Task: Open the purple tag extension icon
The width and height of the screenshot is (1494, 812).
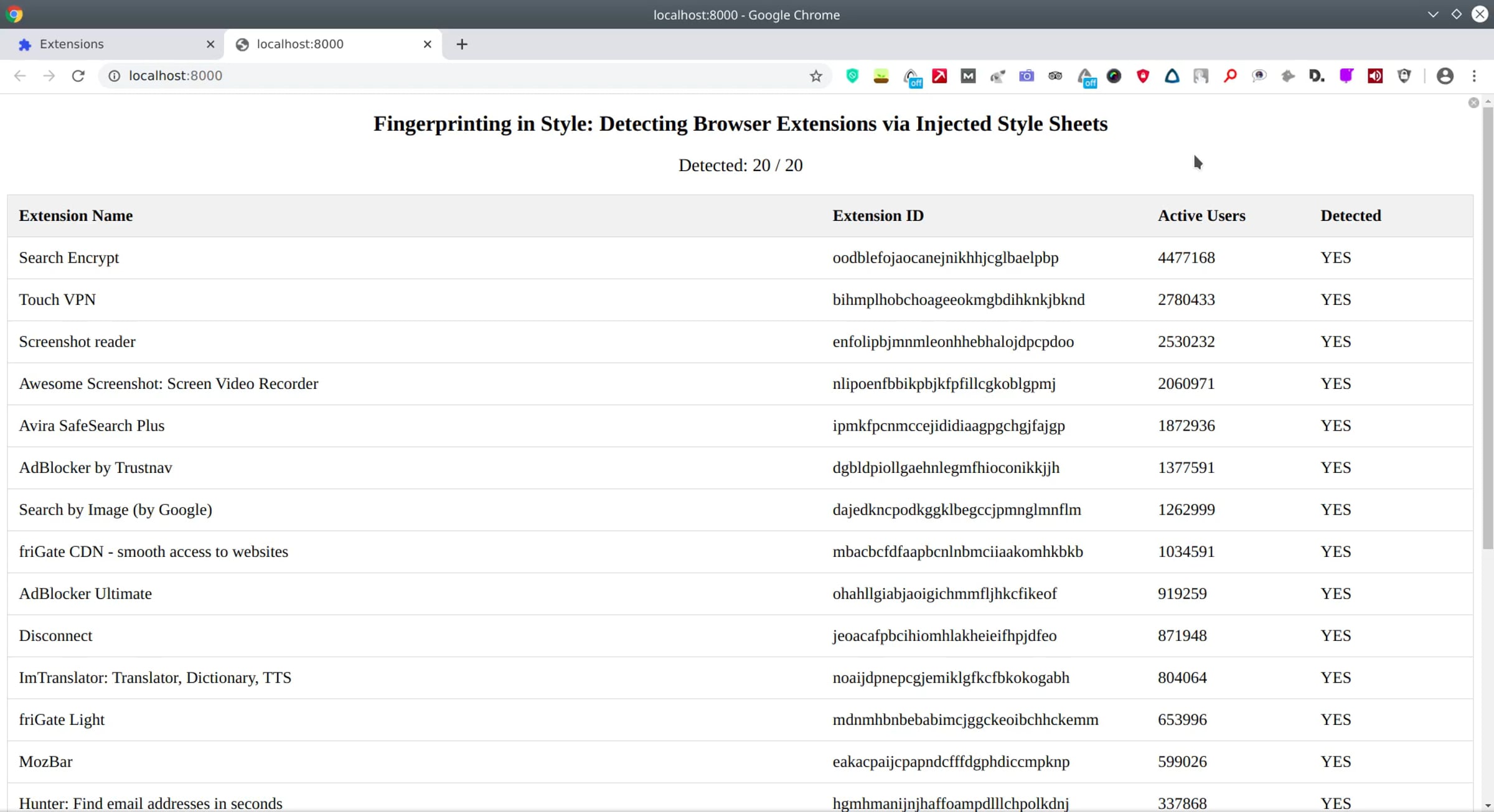Action: tap(1346, 76)
